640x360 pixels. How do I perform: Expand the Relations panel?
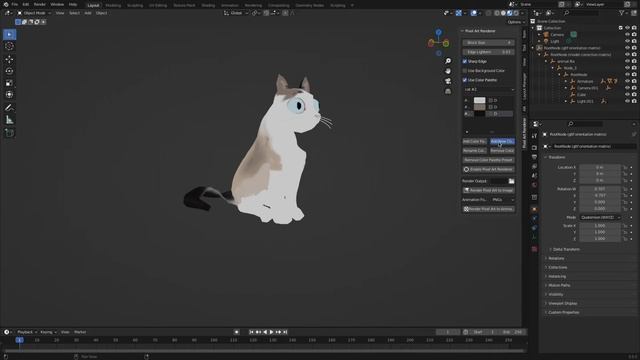pyautogui.click(x=556, y=258)
